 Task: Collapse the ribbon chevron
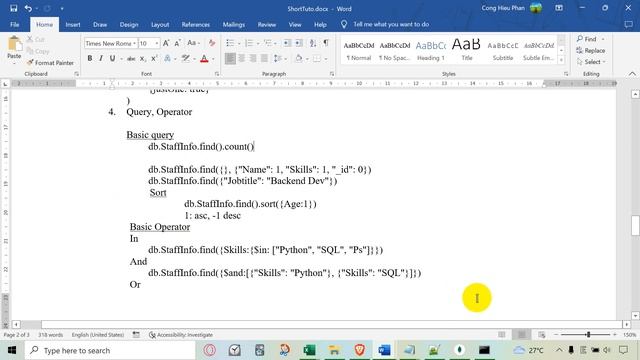coord(632,74)
